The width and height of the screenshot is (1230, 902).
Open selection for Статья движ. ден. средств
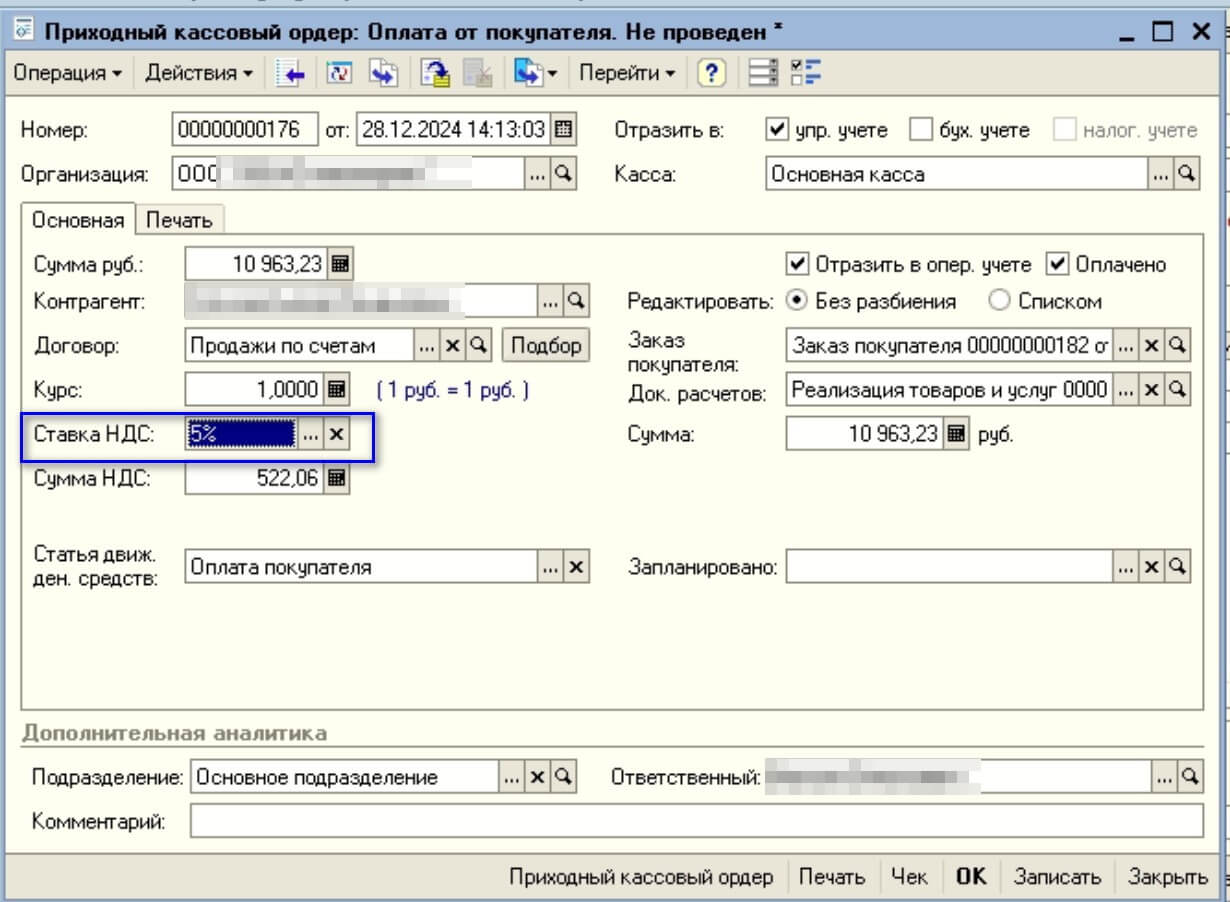[x=551, y=567]
